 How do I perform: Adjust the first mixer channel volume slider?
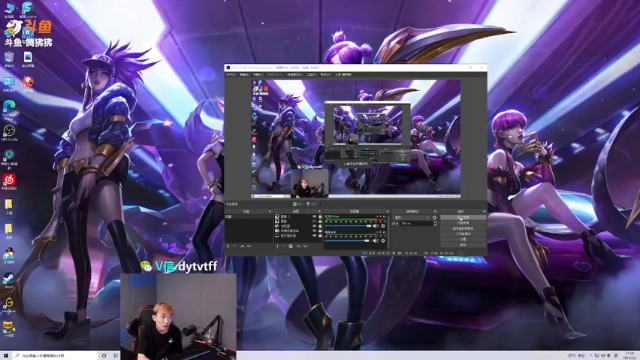coord(348,226)
